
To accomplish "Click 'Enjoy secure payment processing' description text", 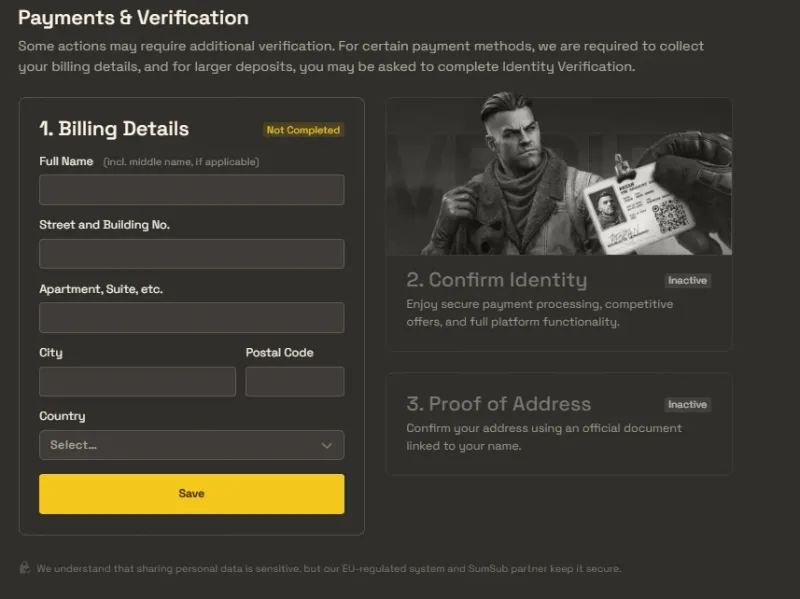I will click(539, 313).
